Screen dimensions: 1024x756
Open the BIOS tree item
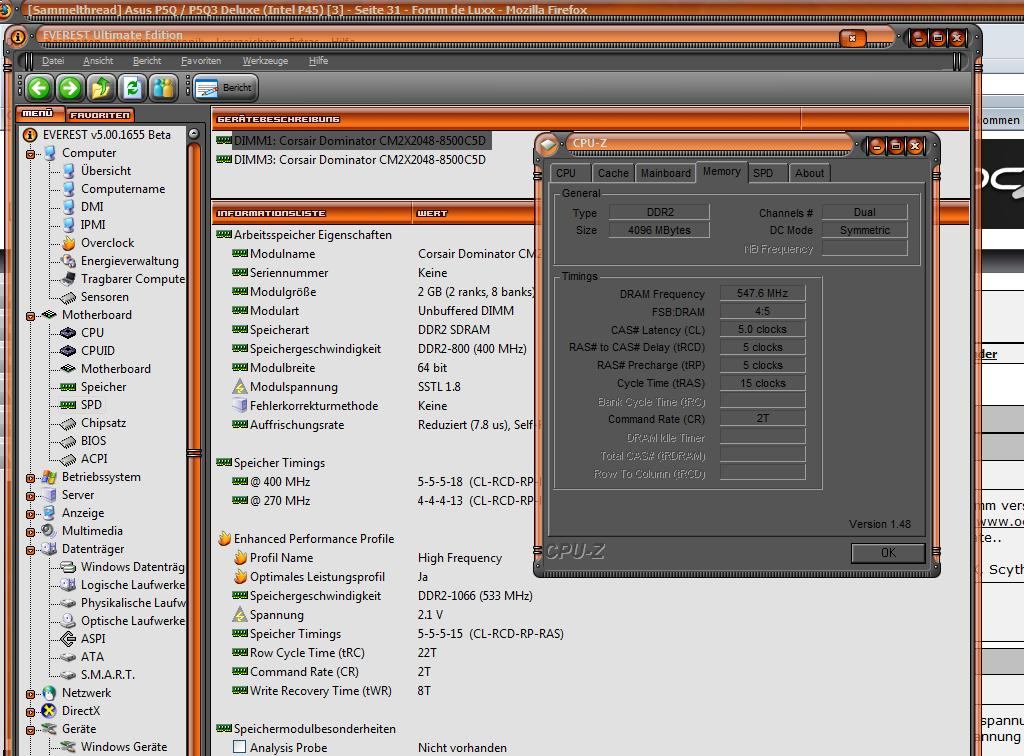93,441
